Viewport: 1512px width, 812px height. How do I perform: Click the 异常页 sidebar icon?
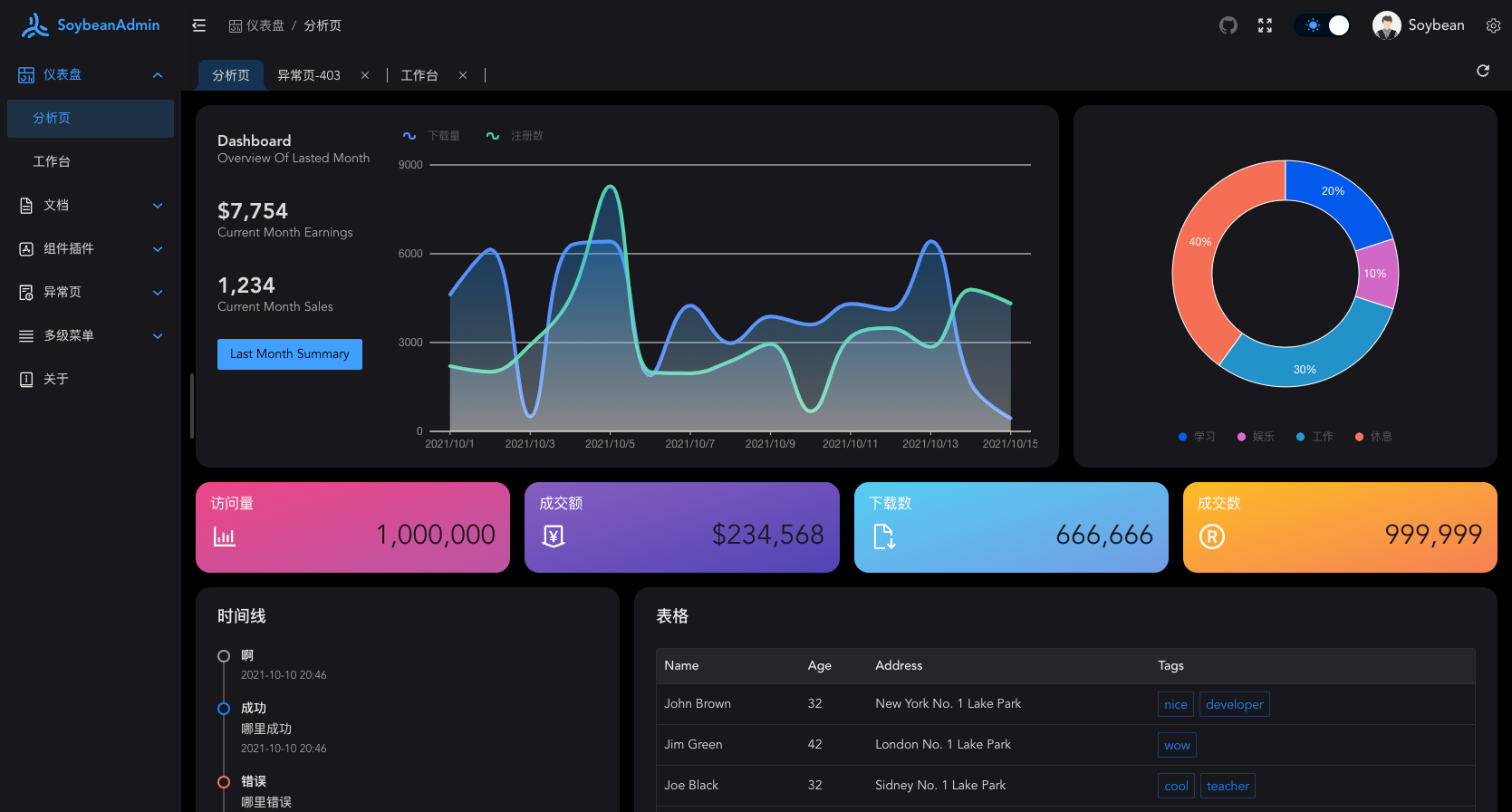point(26,292)
